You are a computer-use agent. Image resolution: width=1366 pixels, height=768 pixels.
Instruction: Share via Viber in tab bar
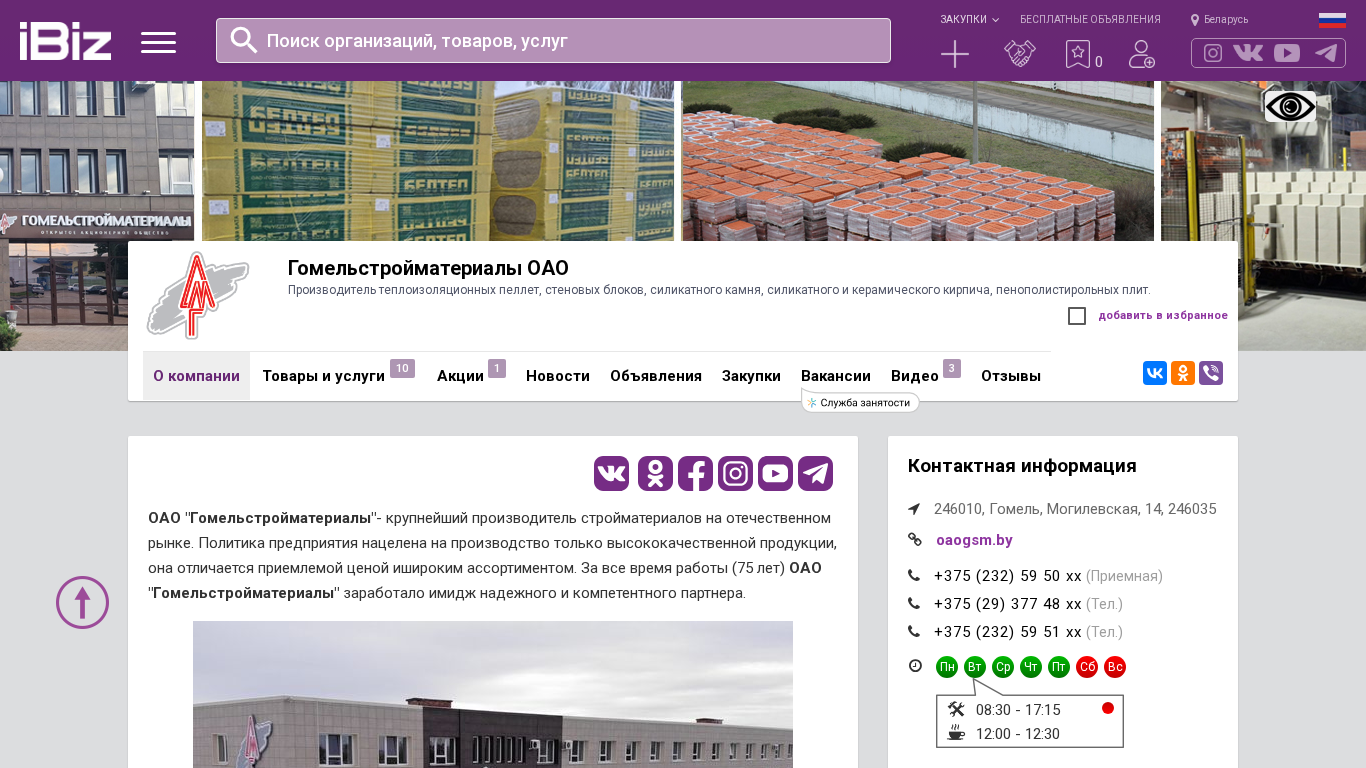click(1211, 373)
